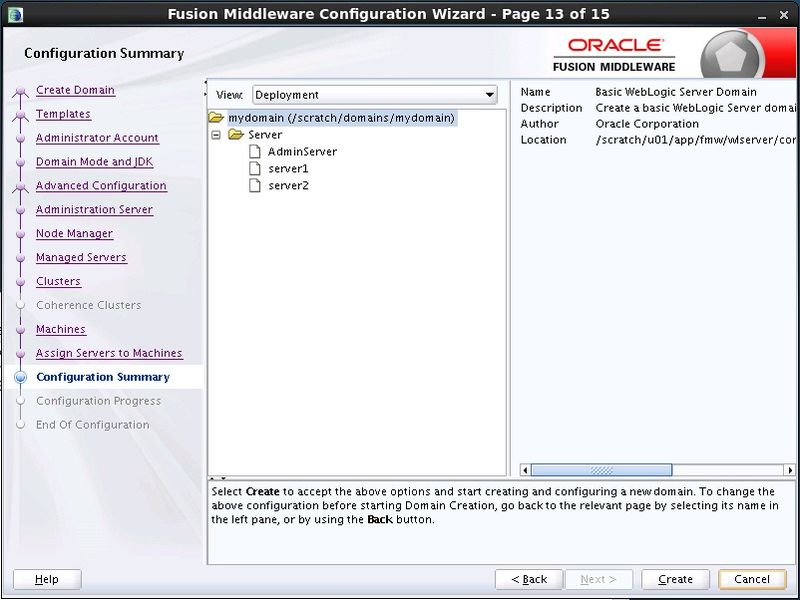Click the Server folder icon
This screenshot has height=600, width=800.
pos(236,135)
